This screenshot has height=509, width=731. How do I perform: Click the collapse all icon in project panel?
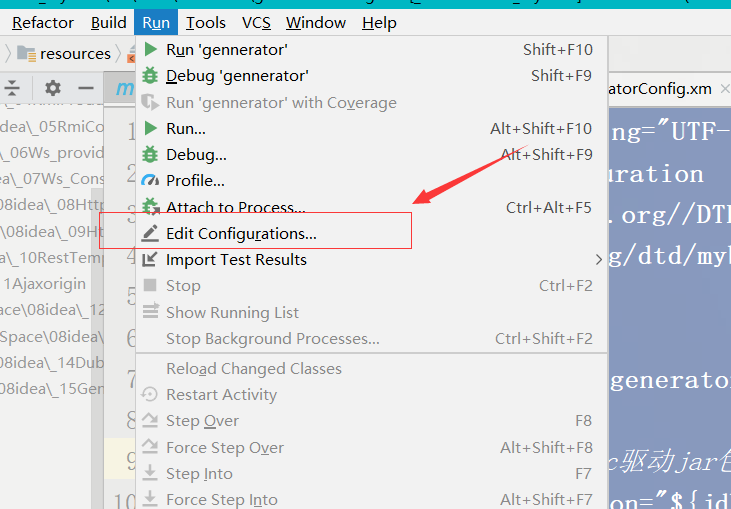pyautogui.click(x=13, y=88)
